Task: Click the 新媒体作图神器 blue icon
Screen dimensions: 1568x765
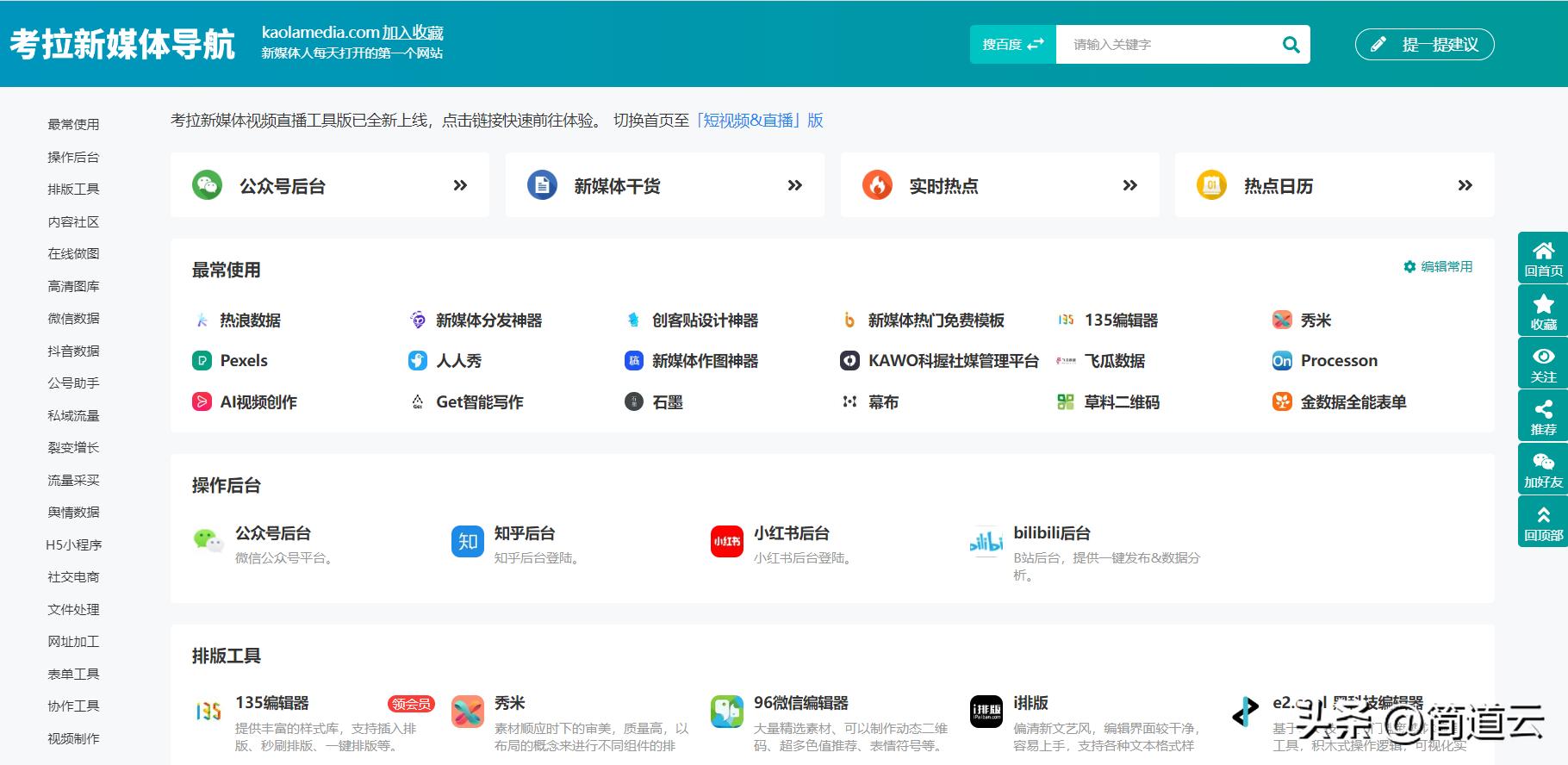Action: click(634, 361)
